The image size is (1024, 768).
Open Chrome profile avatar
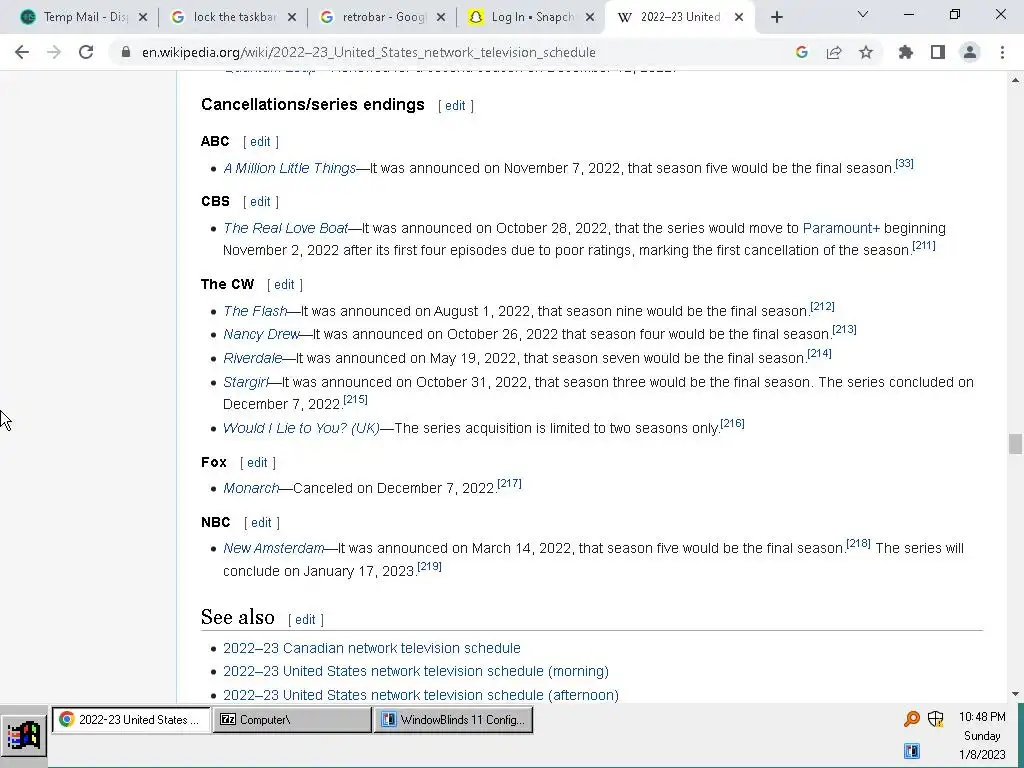(x=970, y=52)
